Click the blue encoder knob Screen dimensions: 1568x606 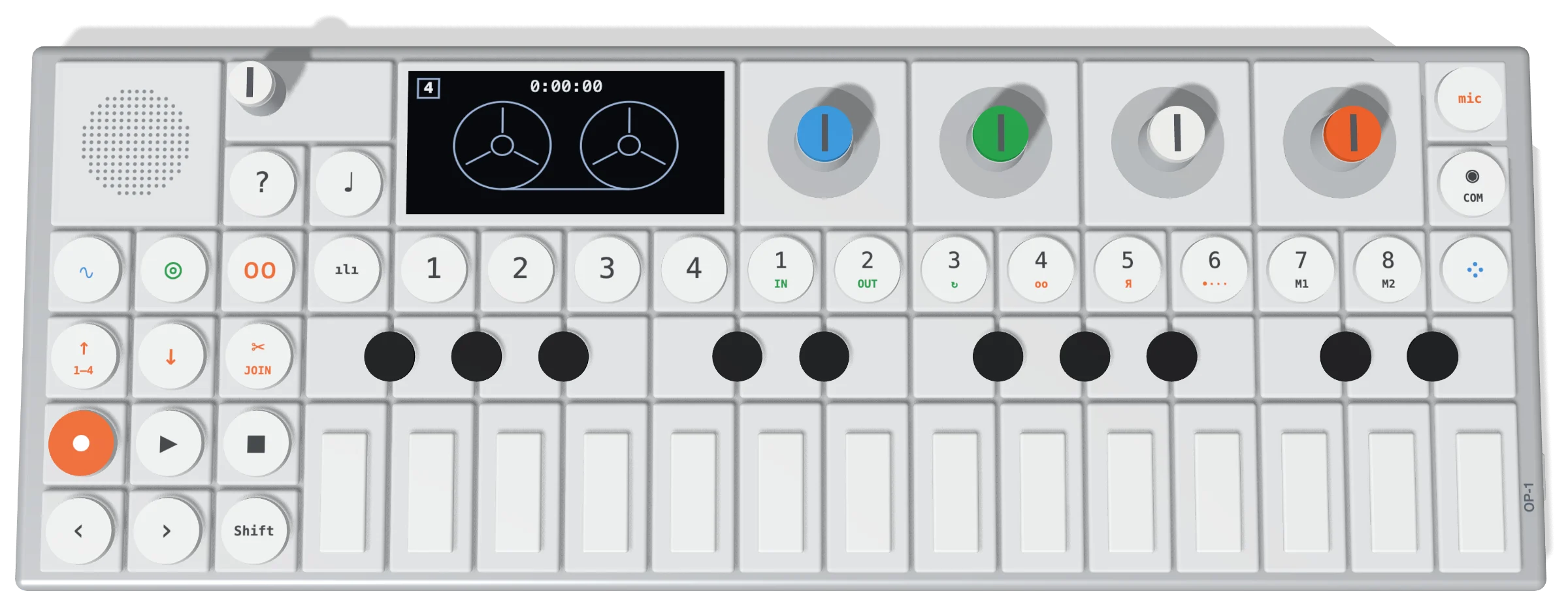click(x=825, y=134)
